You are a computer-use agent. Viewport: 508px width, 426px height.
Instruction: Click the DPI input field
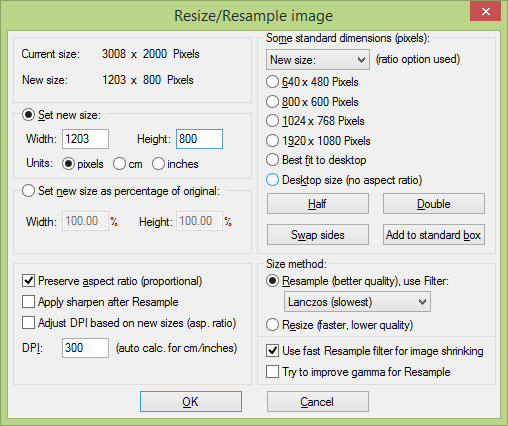click(x=85, y=348)
